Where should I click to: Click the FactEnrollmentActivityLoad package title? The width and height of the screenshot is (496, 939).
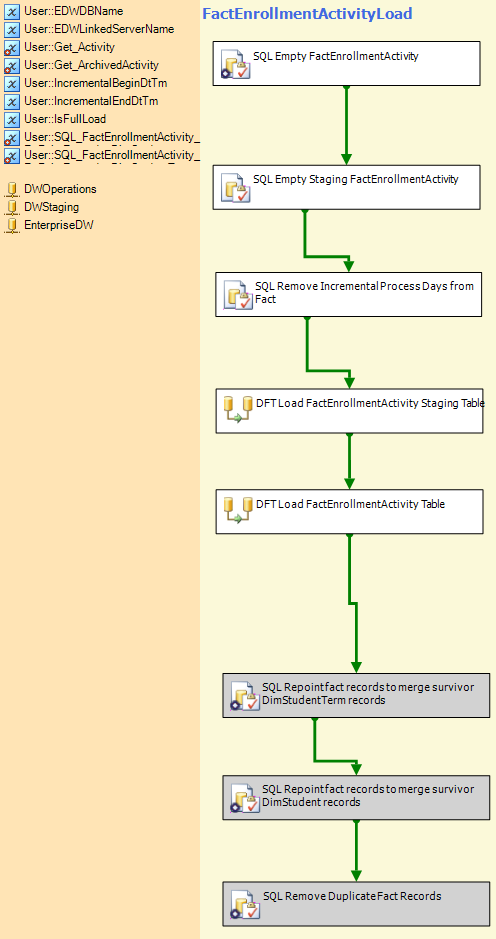click(x=307, y=14)
